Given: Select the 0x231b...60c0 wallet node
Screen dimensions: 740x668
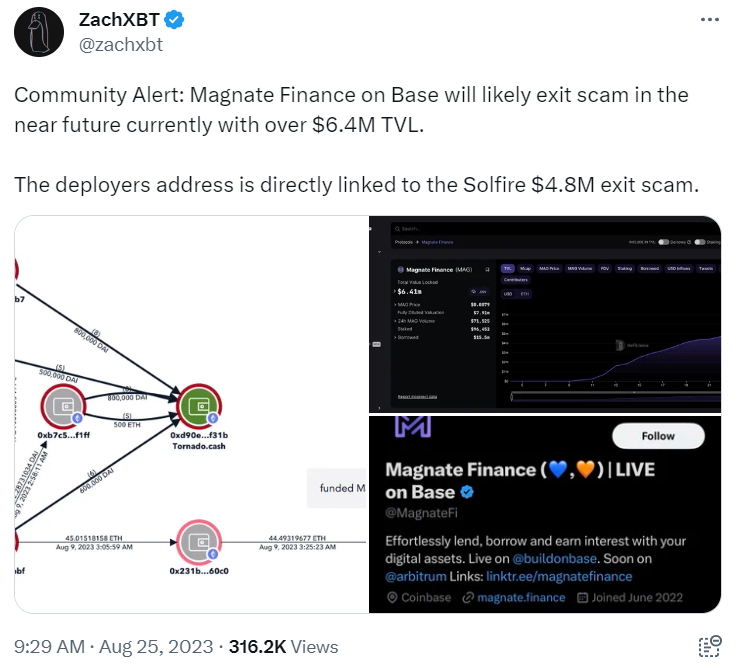Looking at the screenshot, I should point(199,542).
